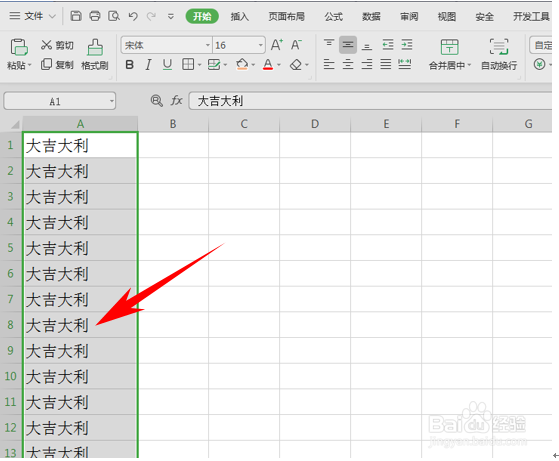Click the Wrap Text (自动换行) button

(x=499, y=54)
